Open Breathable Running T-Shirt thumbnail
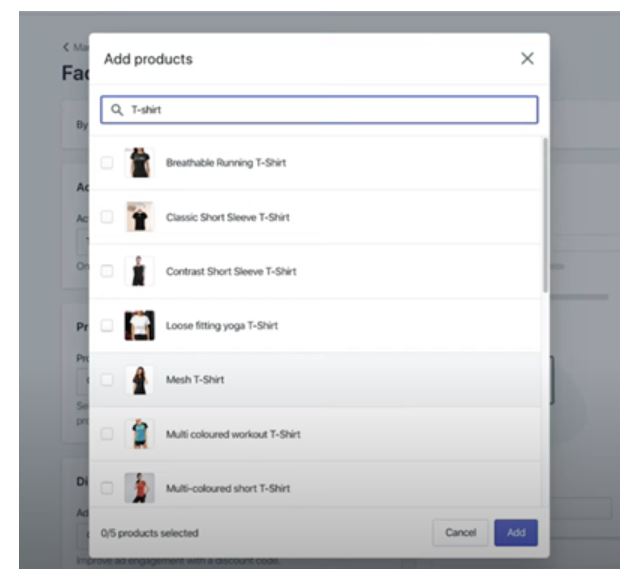Image resolution: width=630 pixels, height=577 pixels. 139,163
